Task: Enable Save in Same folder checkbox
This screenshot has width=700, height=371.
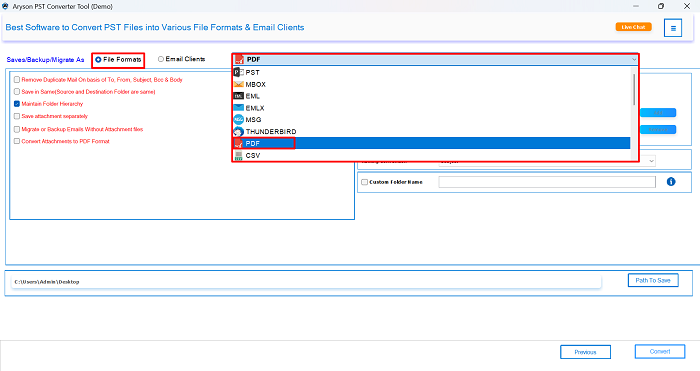Action: click(x=17, y=92)
